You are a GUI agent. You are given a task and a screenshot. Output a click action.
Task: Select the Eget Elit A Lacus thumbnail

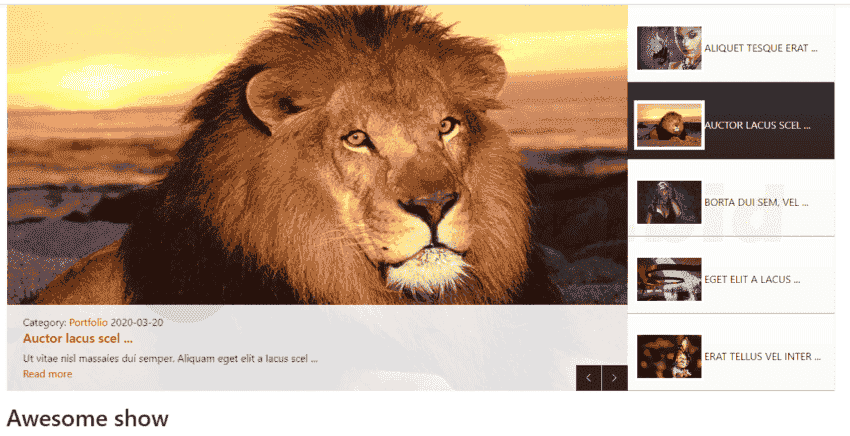click(x=669, y=279)
